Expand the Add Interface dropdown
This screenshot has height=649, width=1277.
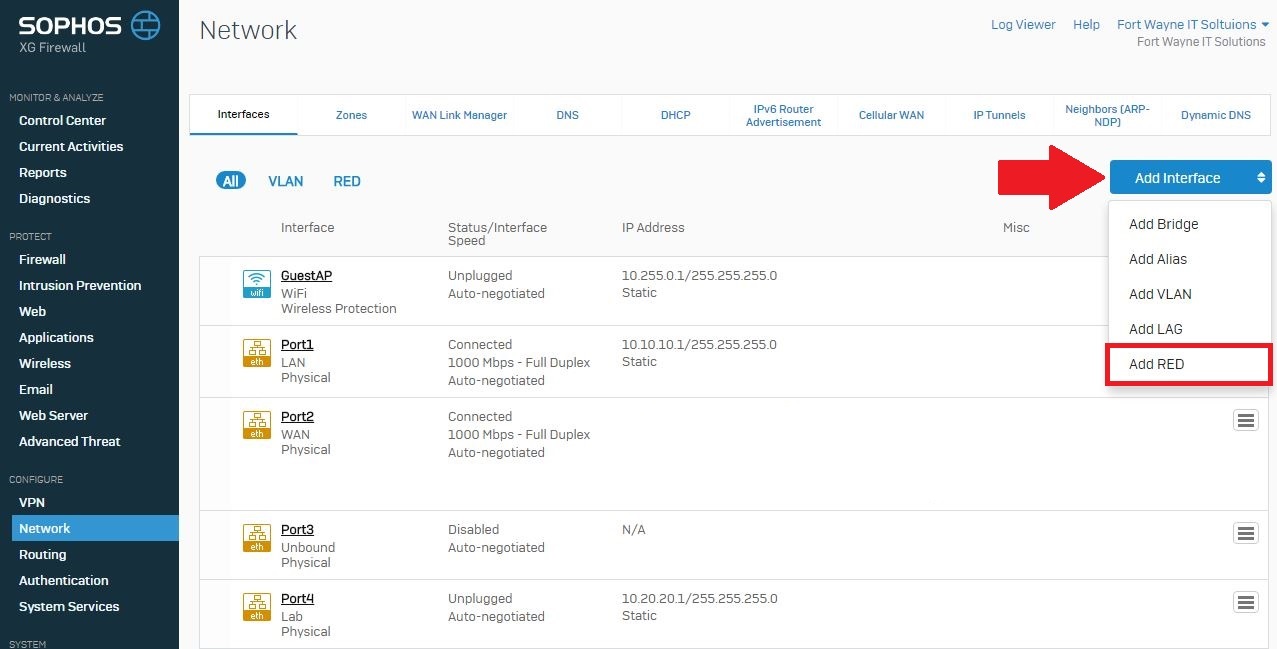pos(1190,178)
